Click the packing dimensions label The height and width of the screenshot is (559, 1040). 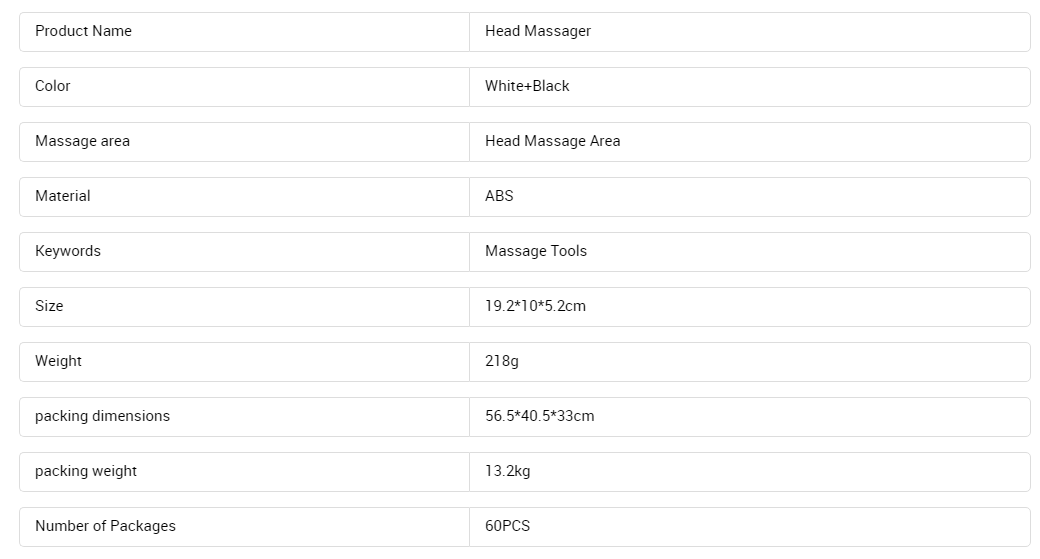click(x=102, y=416)
